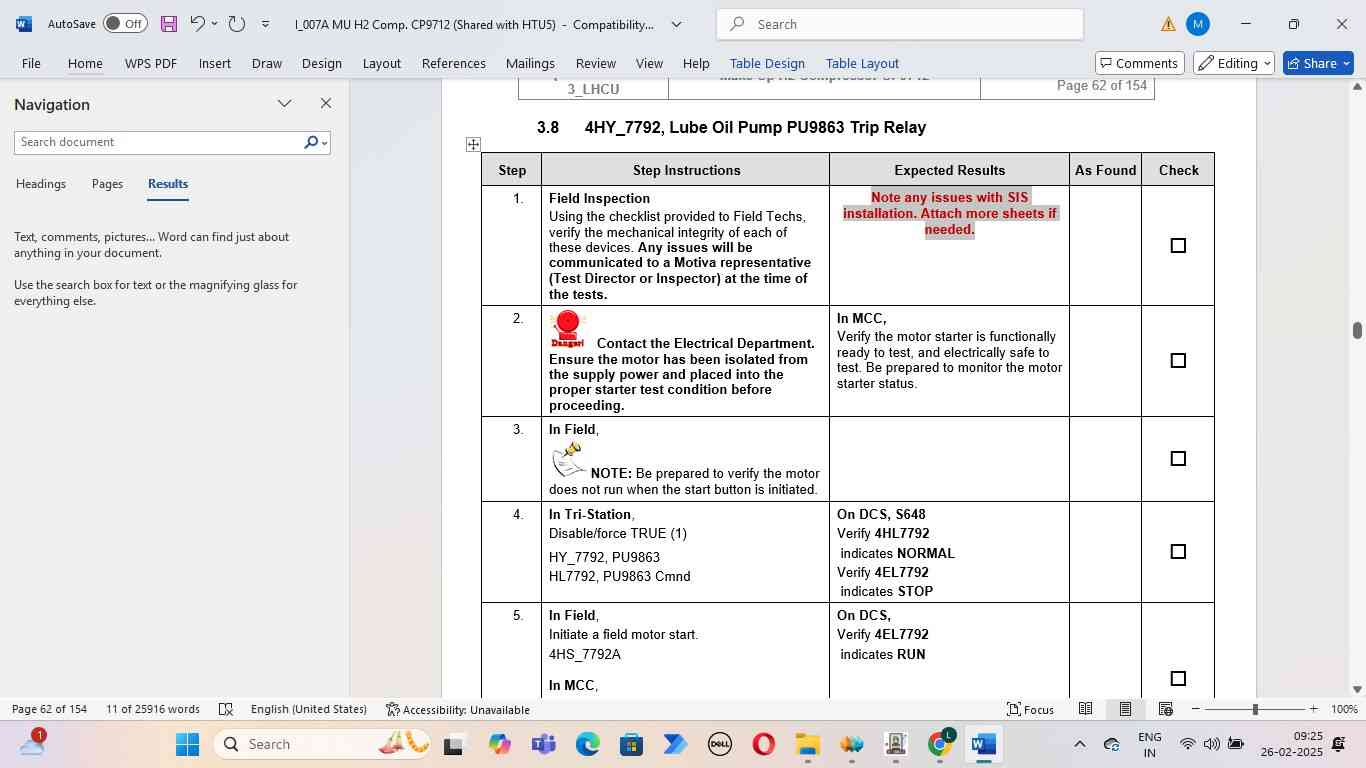Open the Insert tab

pos(215,63)
